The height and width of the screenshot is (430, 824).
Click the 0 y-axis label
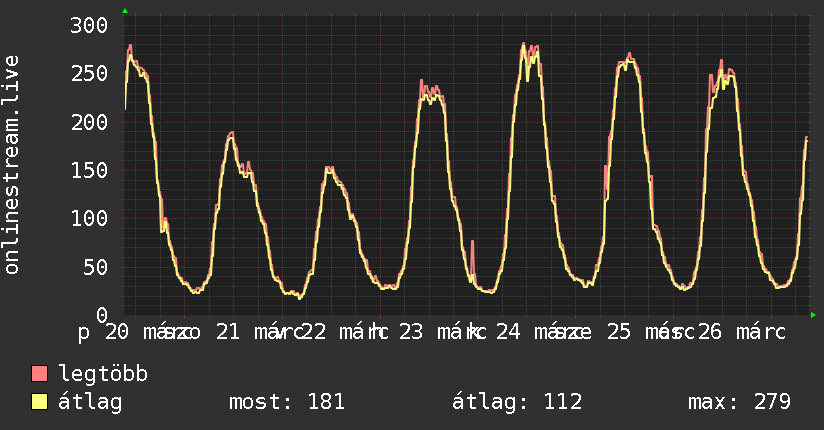pos(102,315)
